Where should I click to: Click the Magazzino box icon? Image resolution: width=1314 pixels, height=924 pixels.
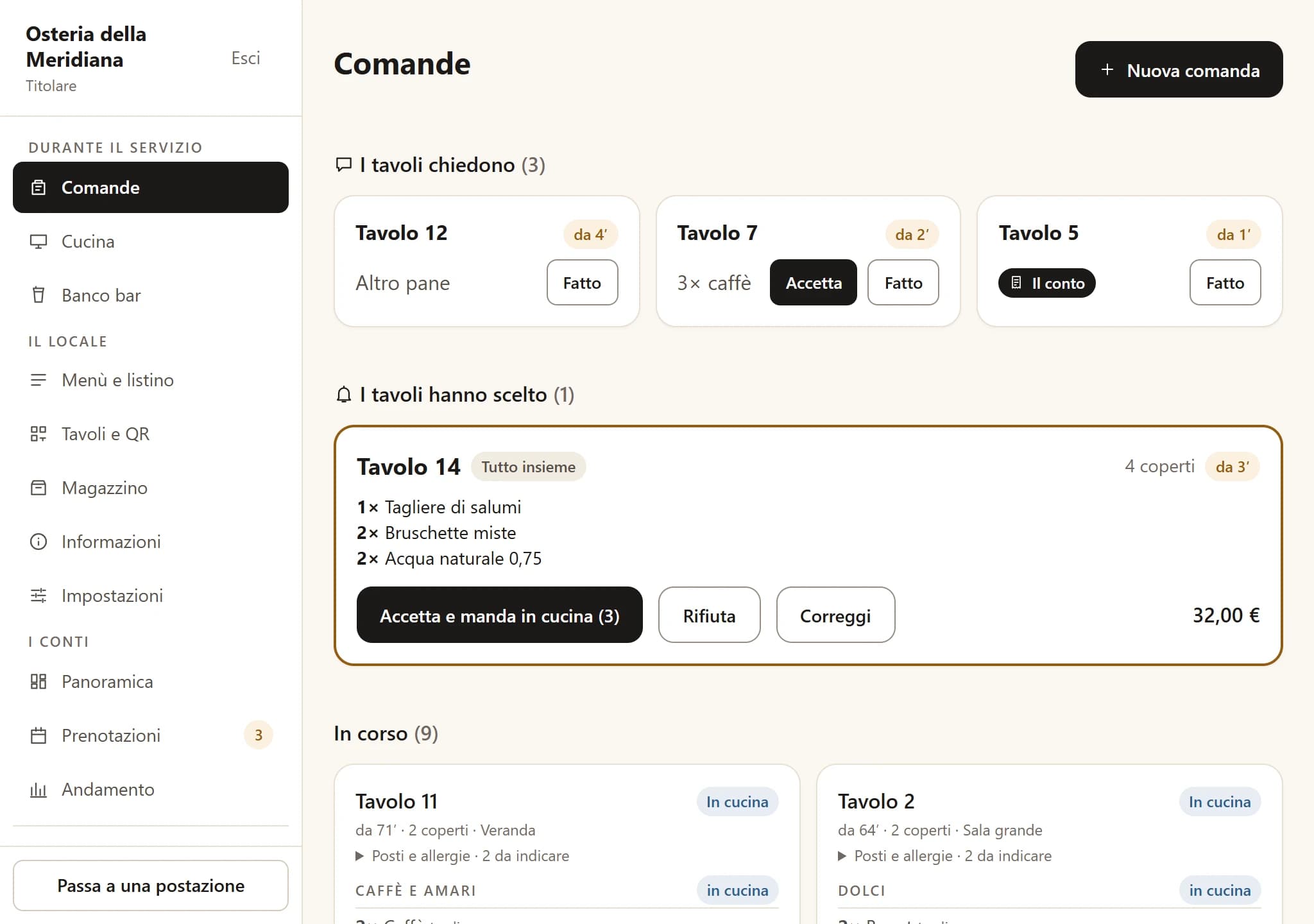click(38, 488)
